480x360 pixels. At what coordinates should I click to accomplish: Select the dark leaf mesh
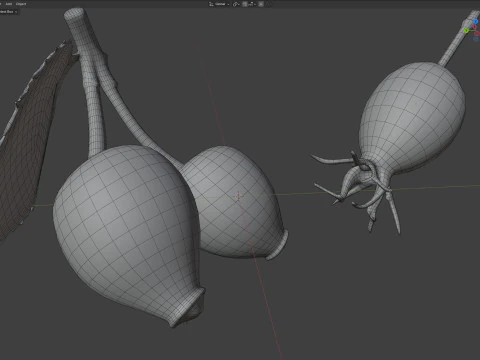click(27, 143)
